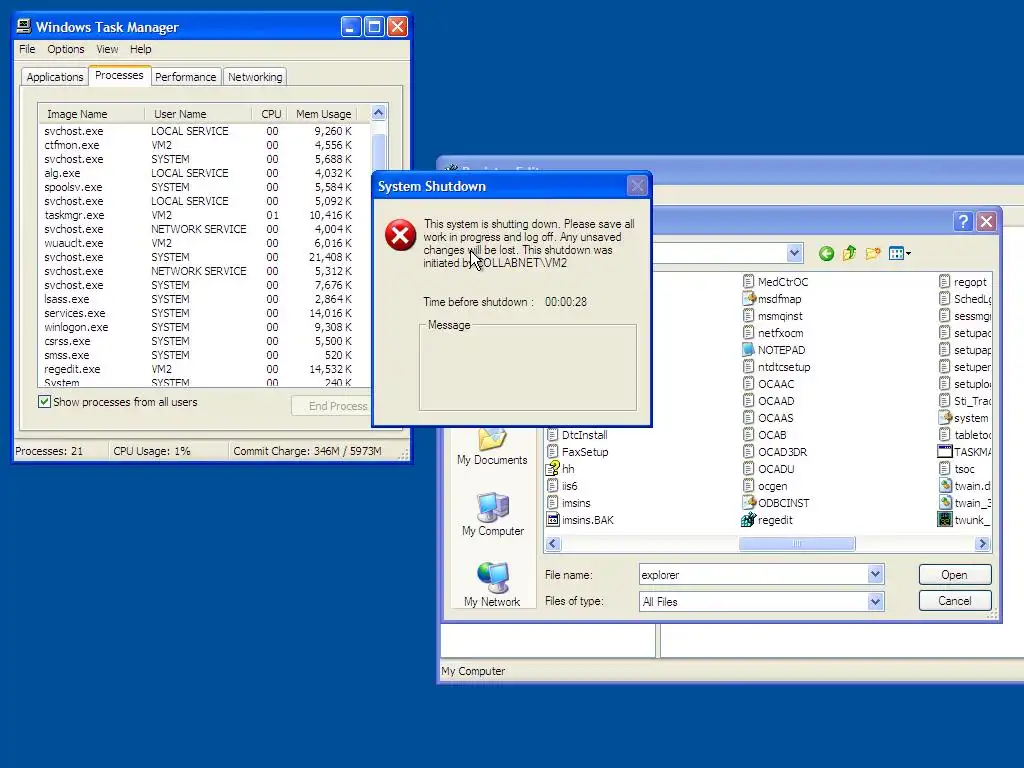Screen dimensions: 1024x768
Task: Select the OCAD3DR file icon
Action: [x=748, y=452]
